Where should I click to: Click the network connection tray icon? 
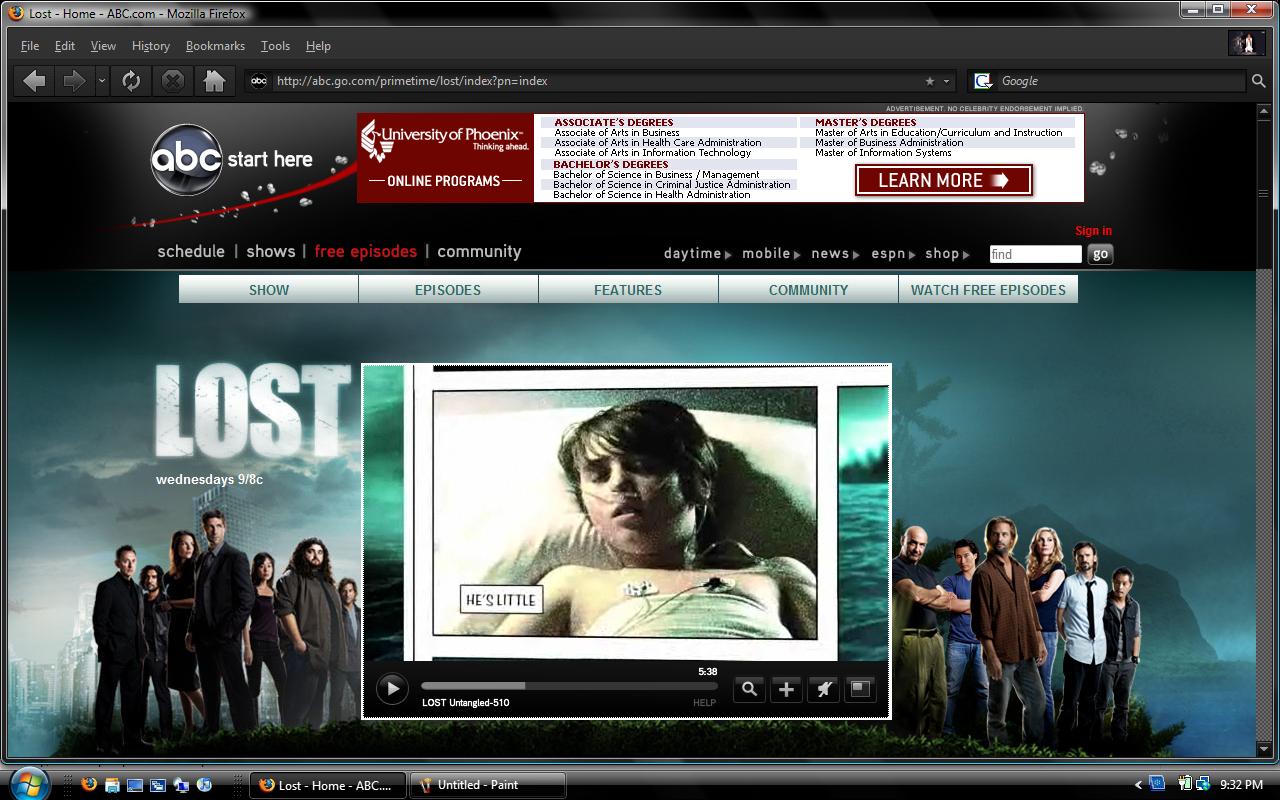[x=1203, y=785]
